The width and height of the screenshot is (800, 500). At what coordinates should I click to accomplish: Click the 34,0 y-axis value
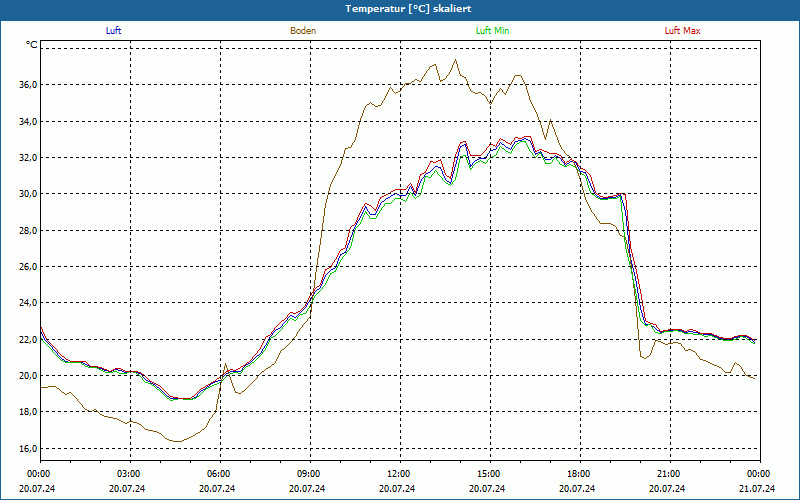point(28,121)
